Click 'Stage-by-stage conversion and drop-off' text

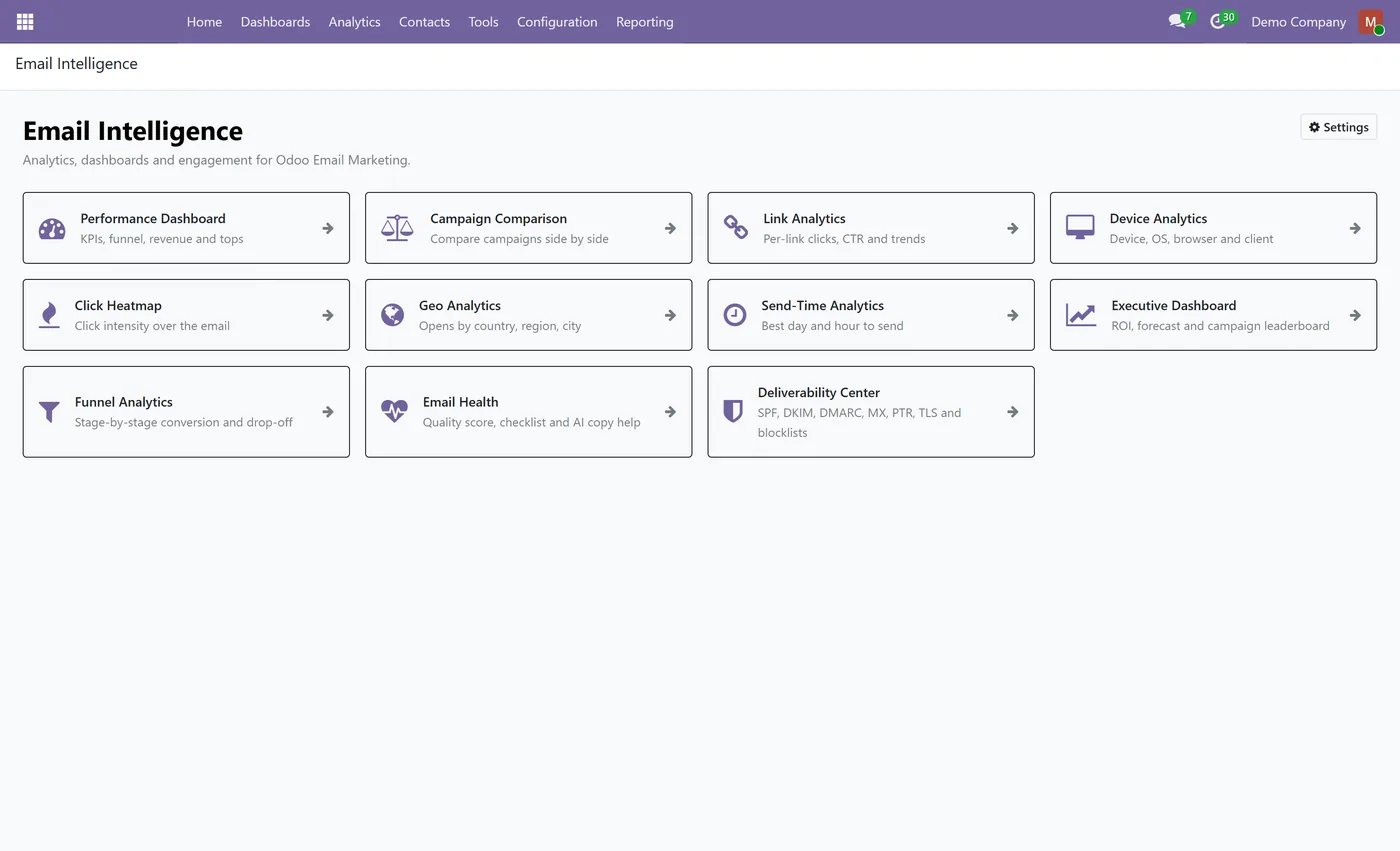pyautogui.click(x=183, y=422)
